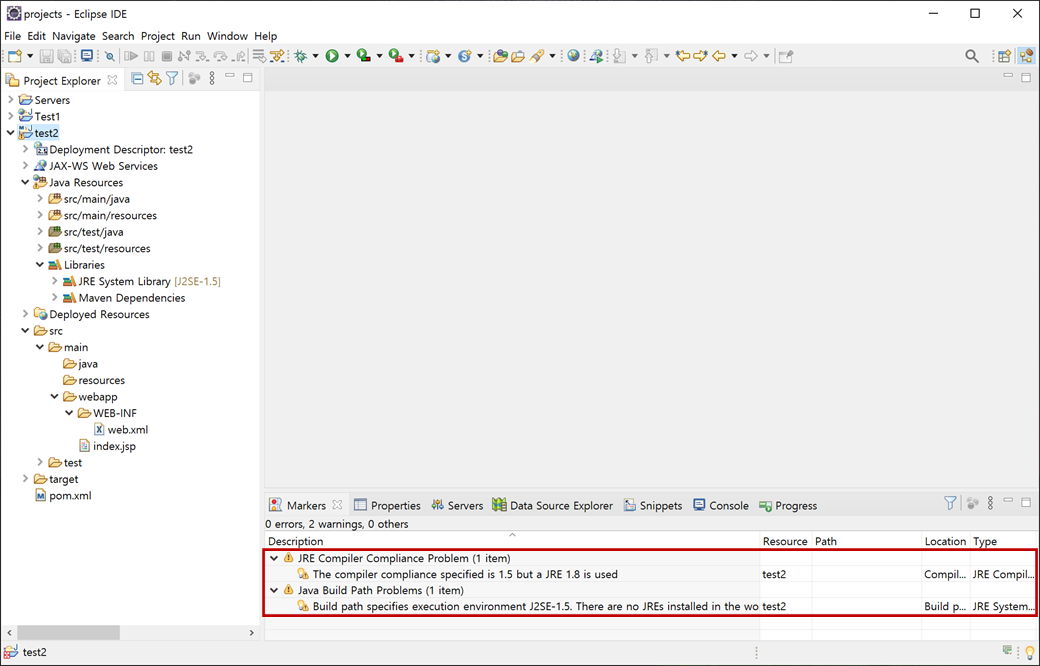Click the Description column header
The height and width of the screenshot is (666, 1040).
pos(512,541)
